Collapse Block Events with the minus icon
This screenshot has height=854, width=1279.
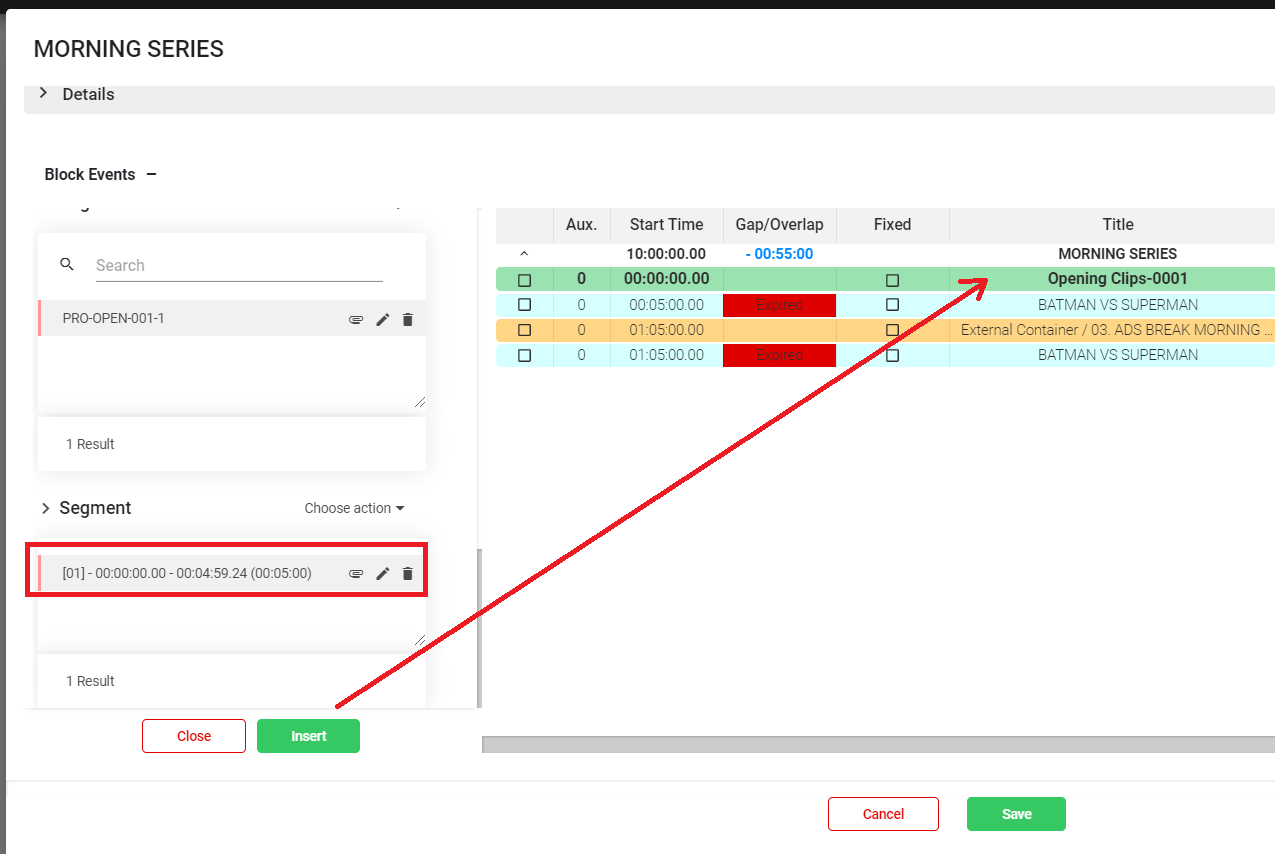coord(151,174)
